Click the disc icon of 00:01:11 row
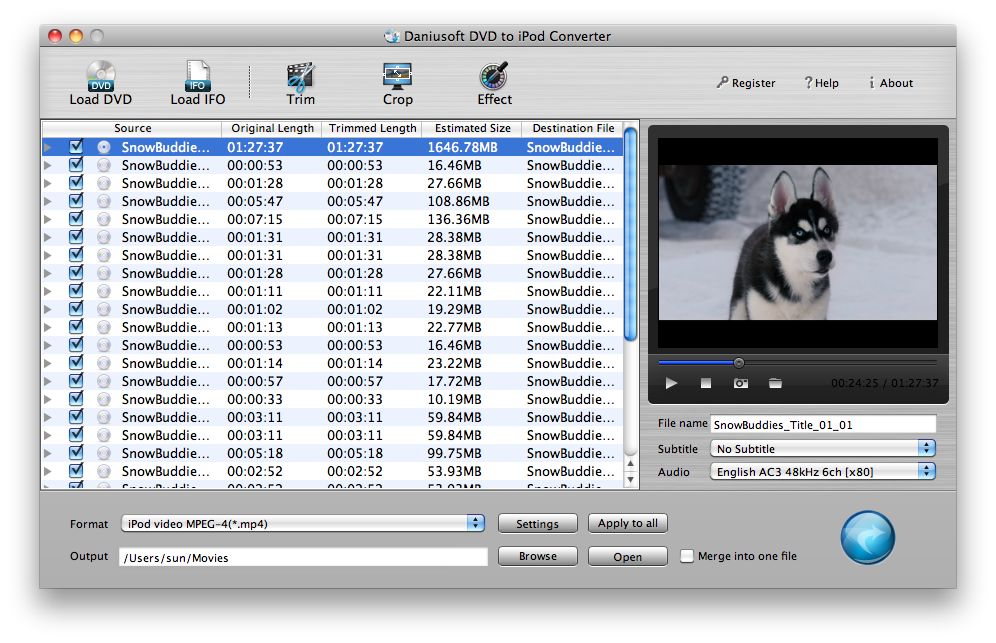This screenshot has width=996, height=643. coord(104,291)
